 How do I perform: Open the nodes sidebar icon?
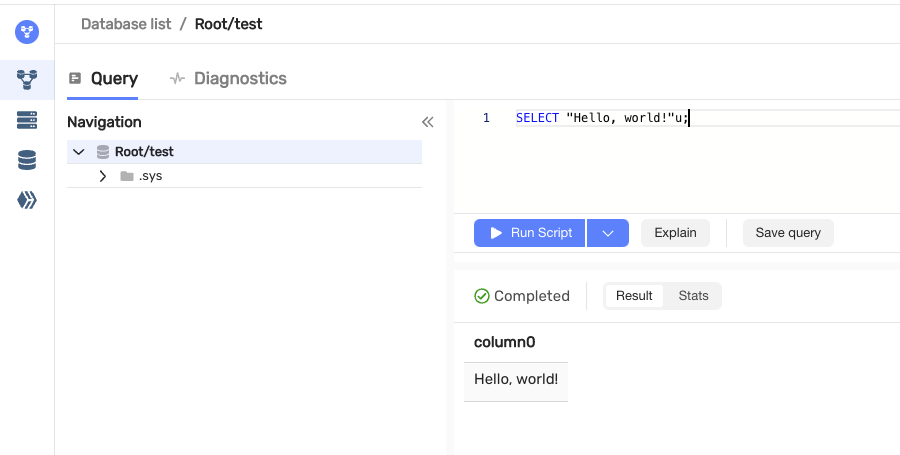coord(27,120)
